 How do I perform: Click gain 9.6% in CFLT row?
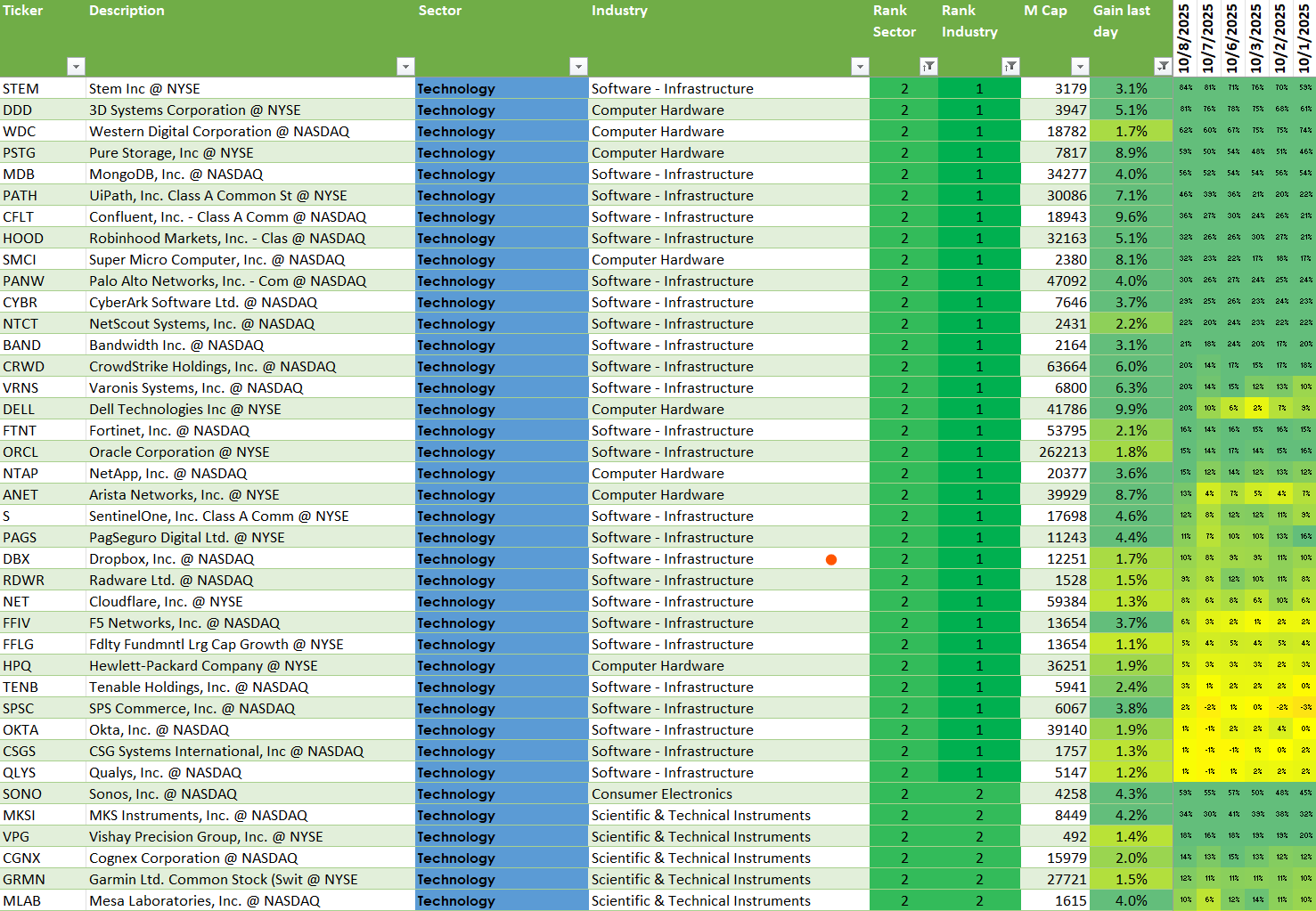(1131, 216)
